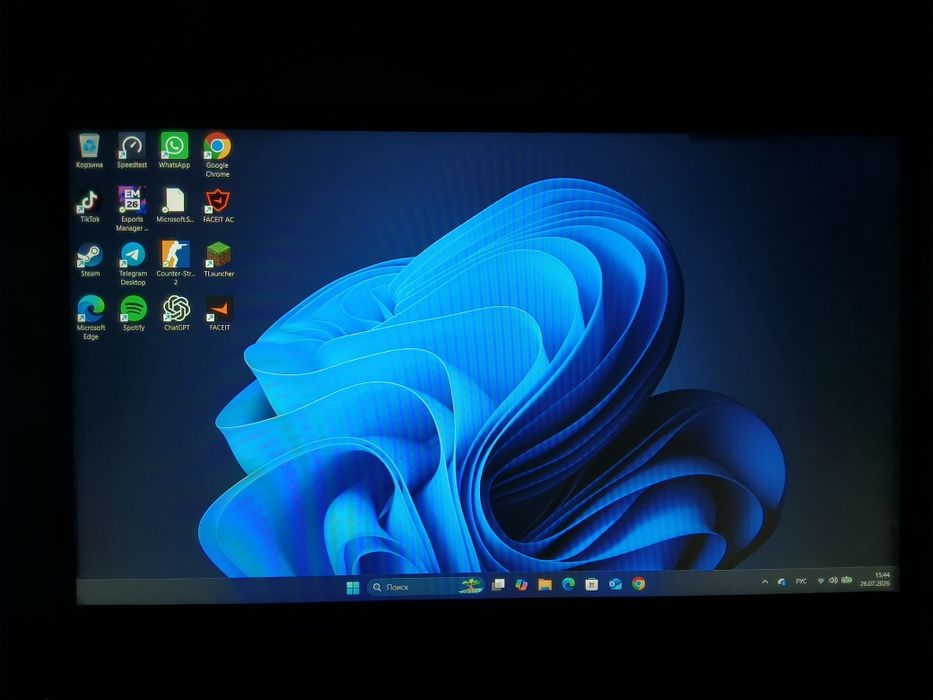Viewport: 933px width, 700px height.
Task: Select the ChatGPT desktop shortcut
Action: pos(176,314)
